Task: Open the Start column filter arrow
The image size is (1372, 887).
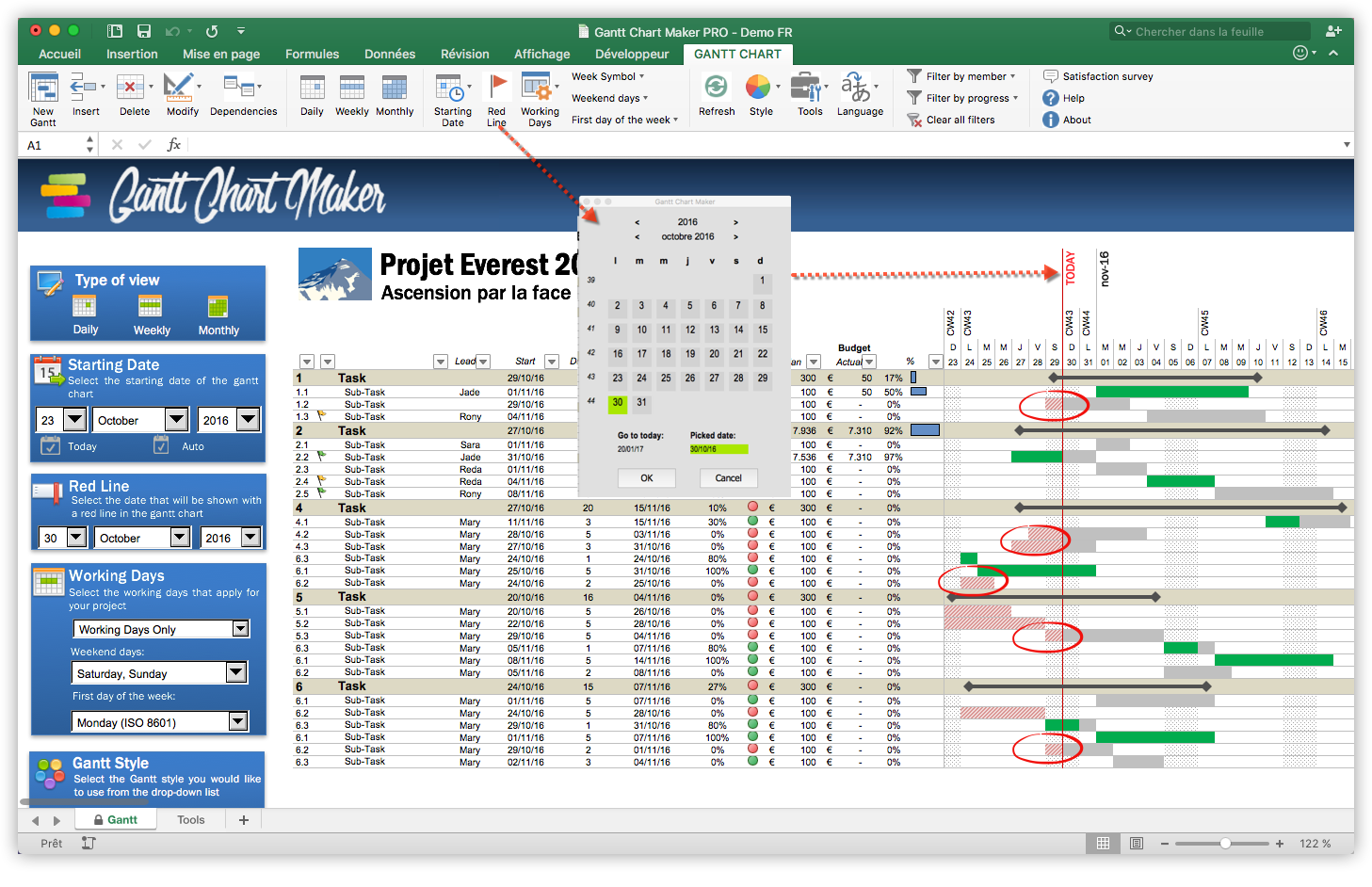Action: 552,362
